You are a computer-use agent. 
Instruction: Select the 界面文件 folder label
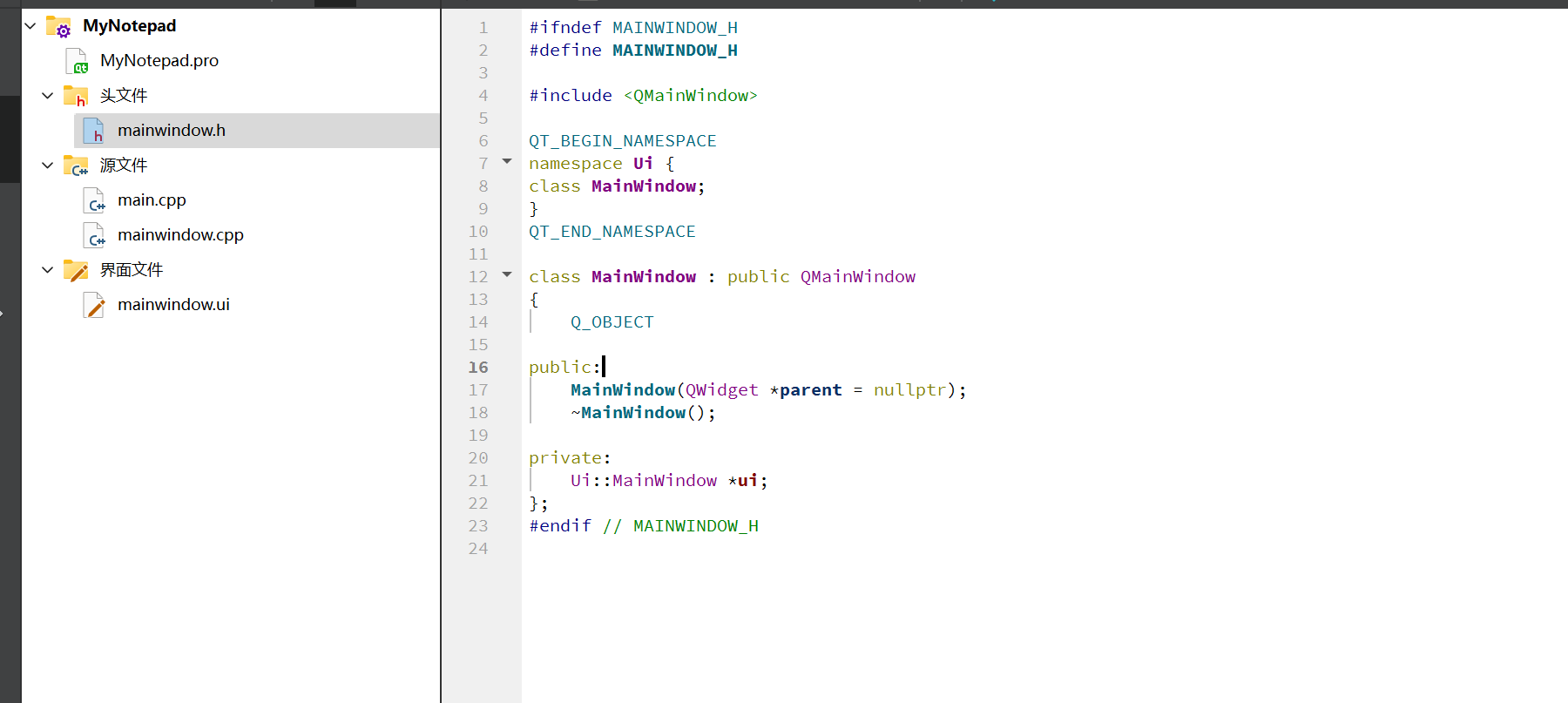132,270
